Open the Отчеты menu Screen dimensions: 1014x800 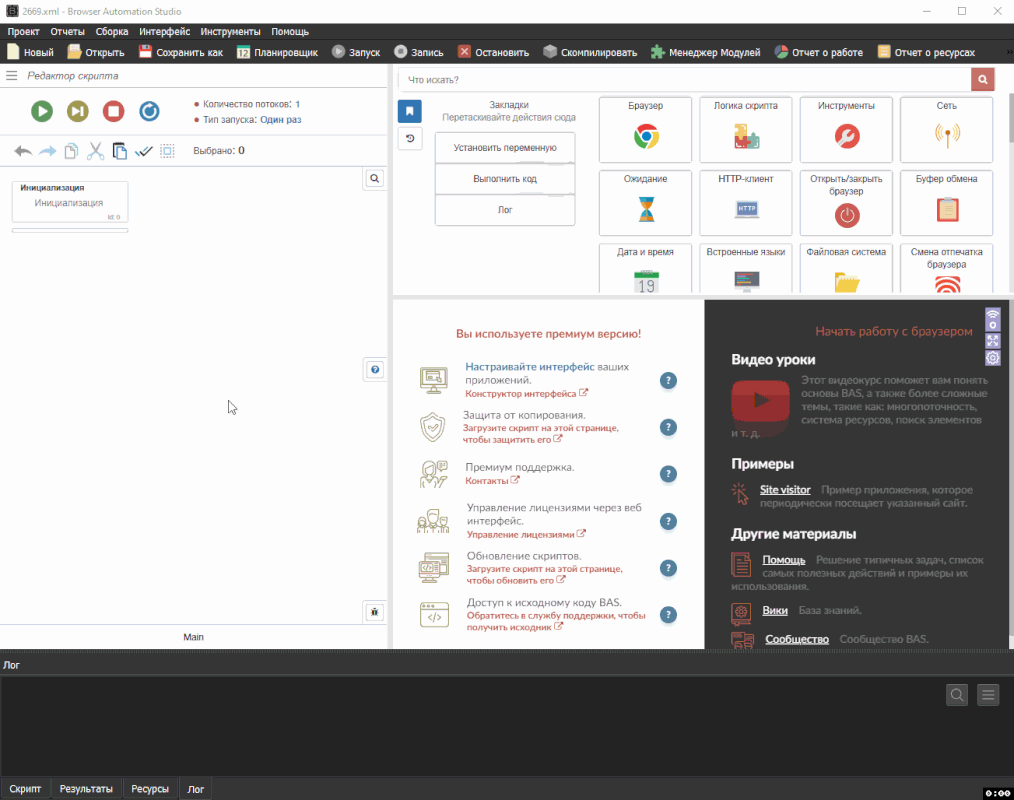coord(67,32)
